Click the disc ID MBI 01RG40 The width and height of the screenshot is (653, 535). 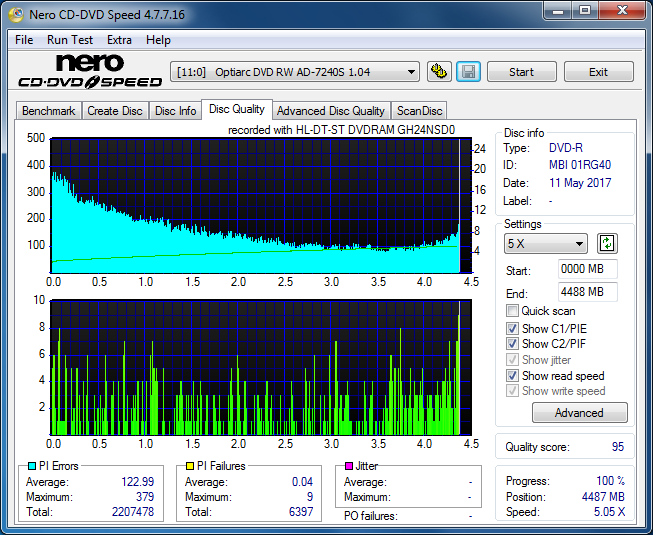[580, 165]
